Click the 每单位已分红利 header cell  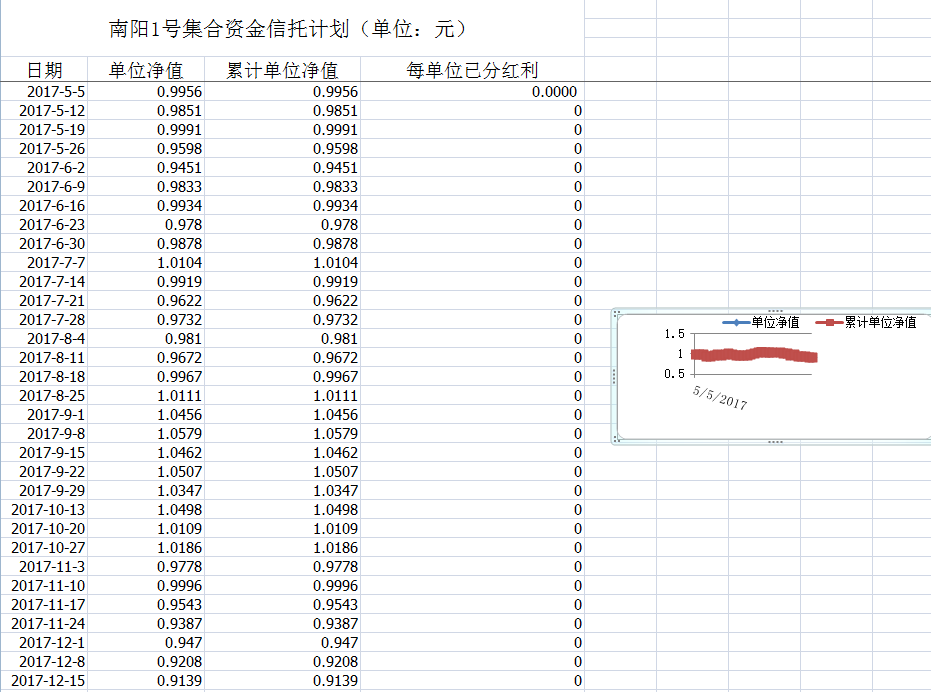click(472, 70)
